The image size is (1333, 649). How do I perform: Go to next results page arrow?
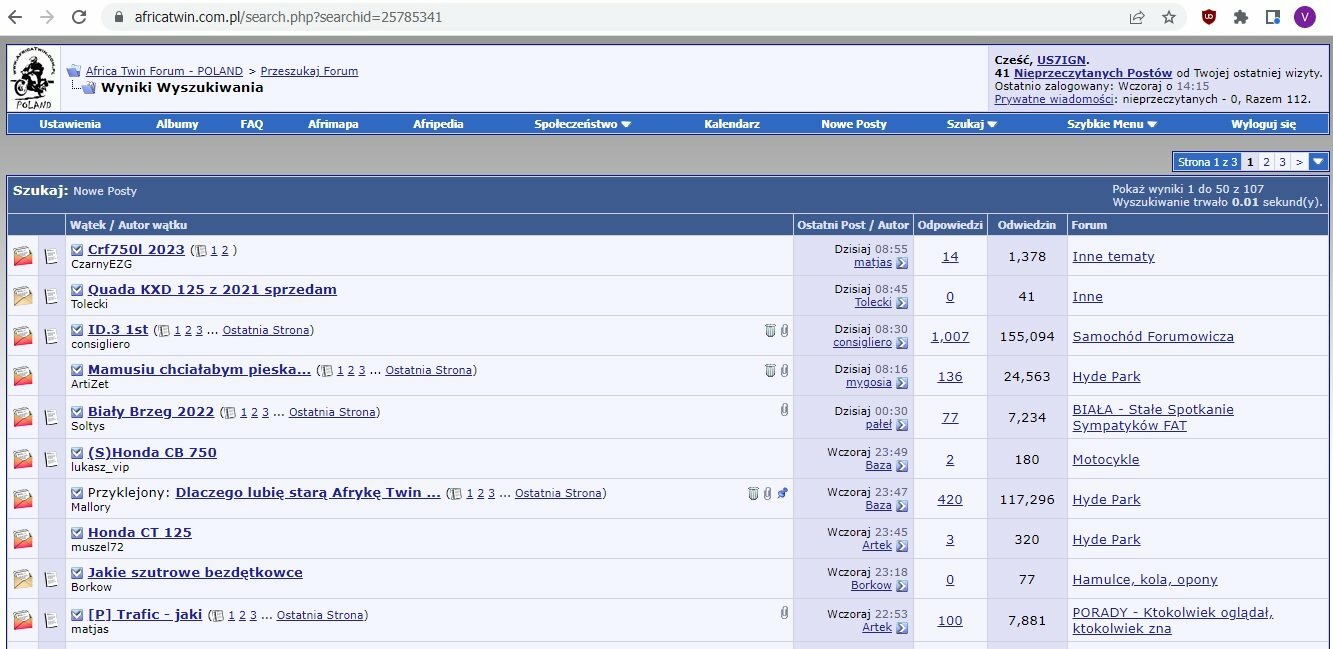(1299, 161)
